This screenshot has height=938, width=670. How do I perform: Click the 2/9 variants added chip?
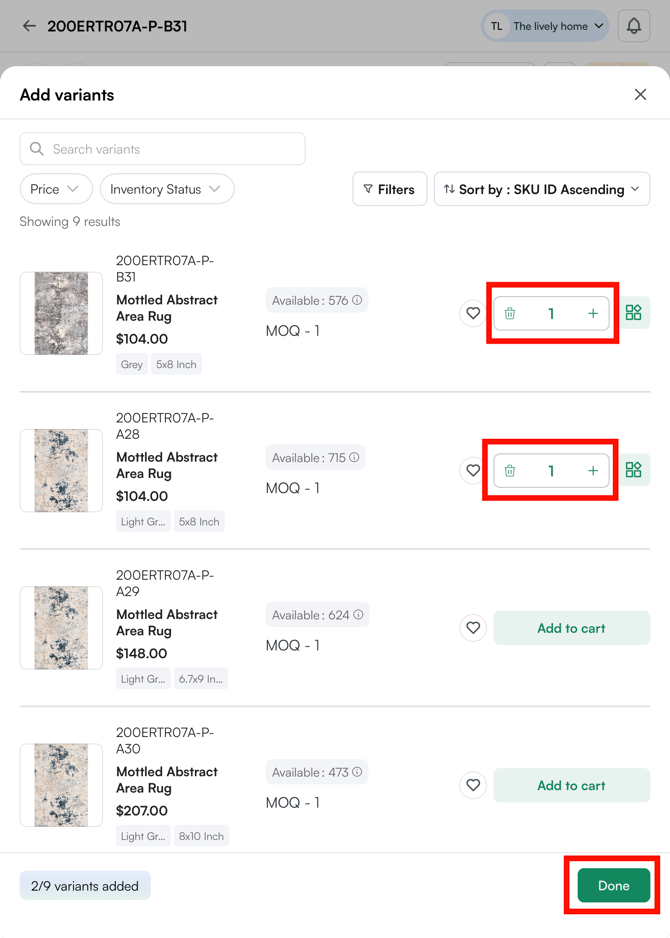[x=84, y=885]
